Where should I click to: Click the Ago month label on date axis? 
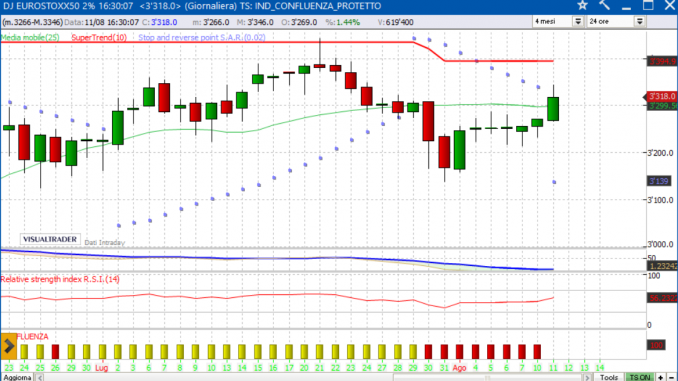pyautogui.click(x=459, y=368)
